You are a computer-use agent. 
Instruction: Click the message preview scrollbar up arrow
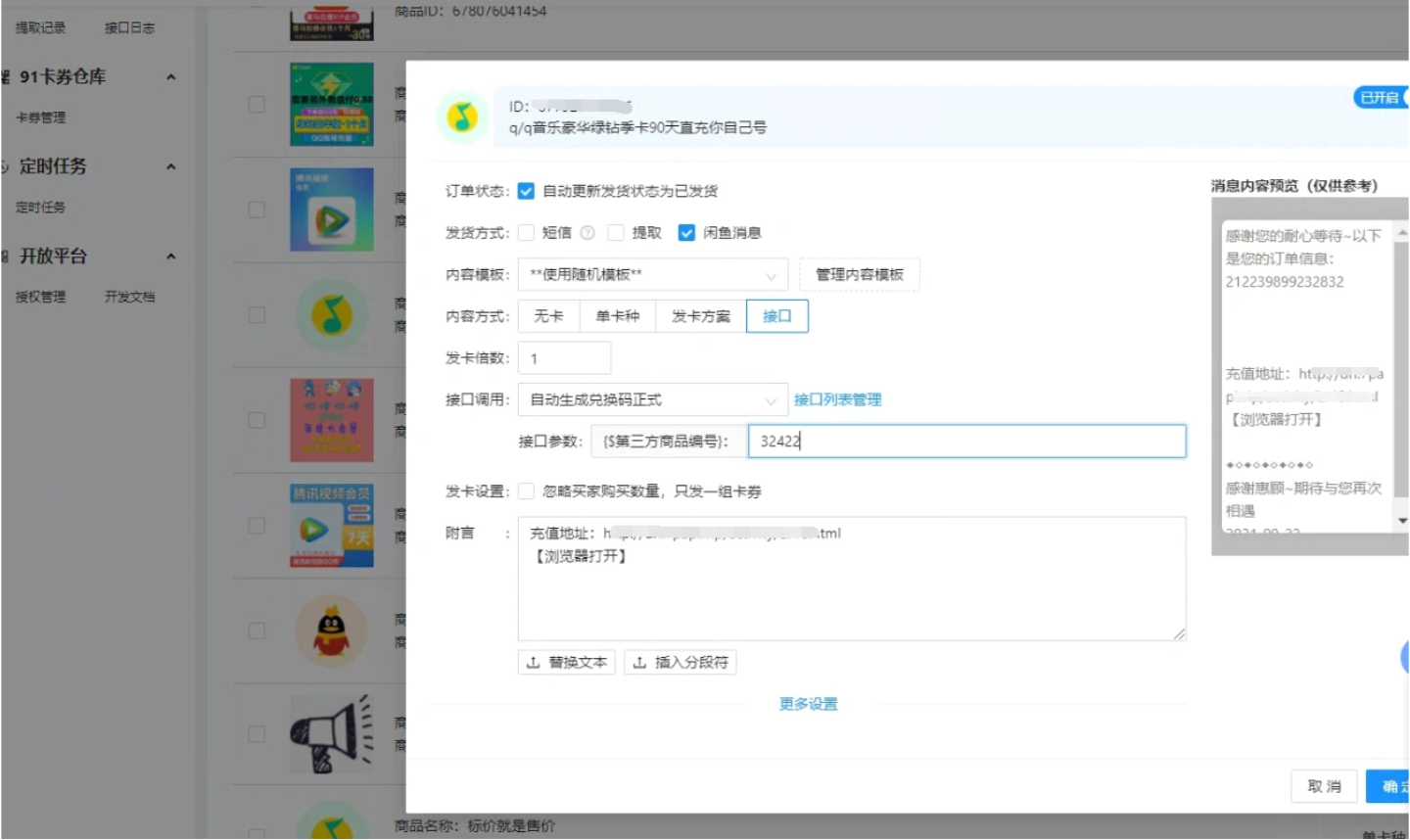tap(1402, 233)
